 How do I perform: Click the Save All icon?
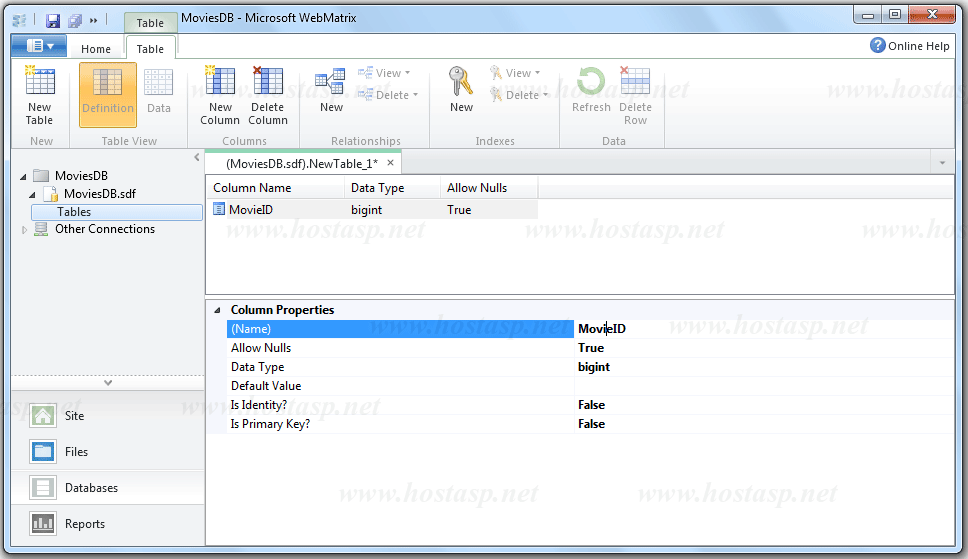click(x=75, y=20)
